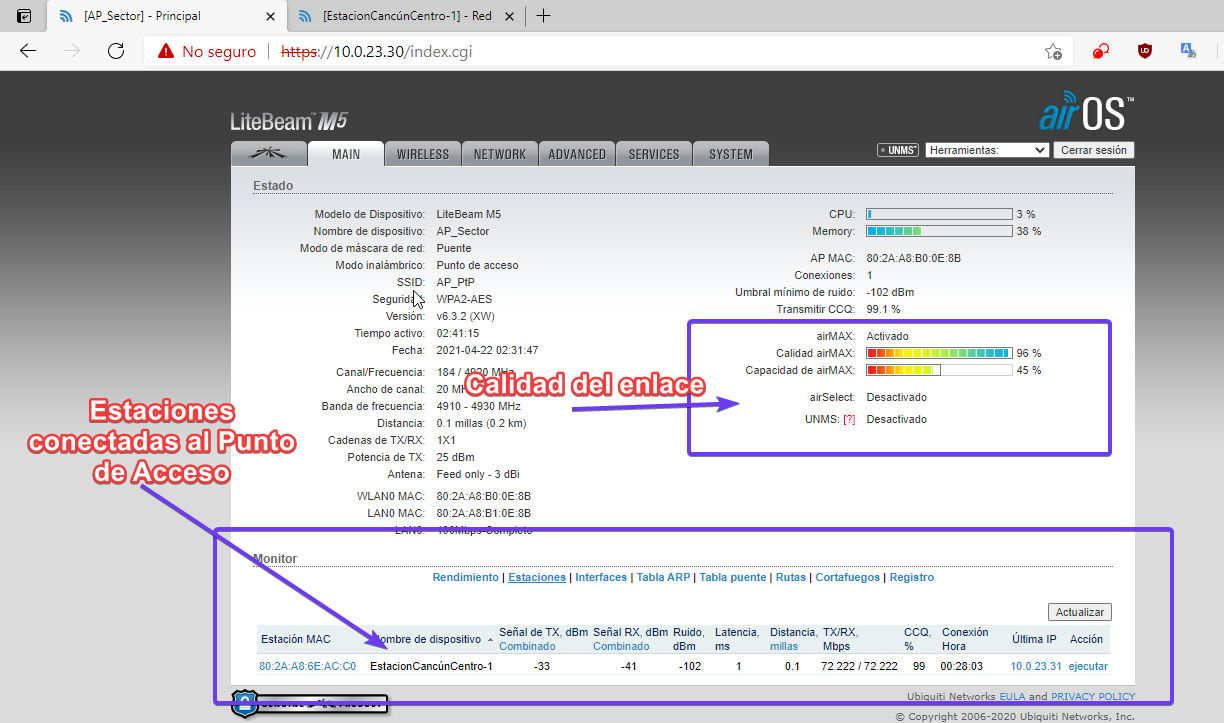The image size is (1224, 723).
Task: Reload the page with refresh icon
Action: coord(116,51)
